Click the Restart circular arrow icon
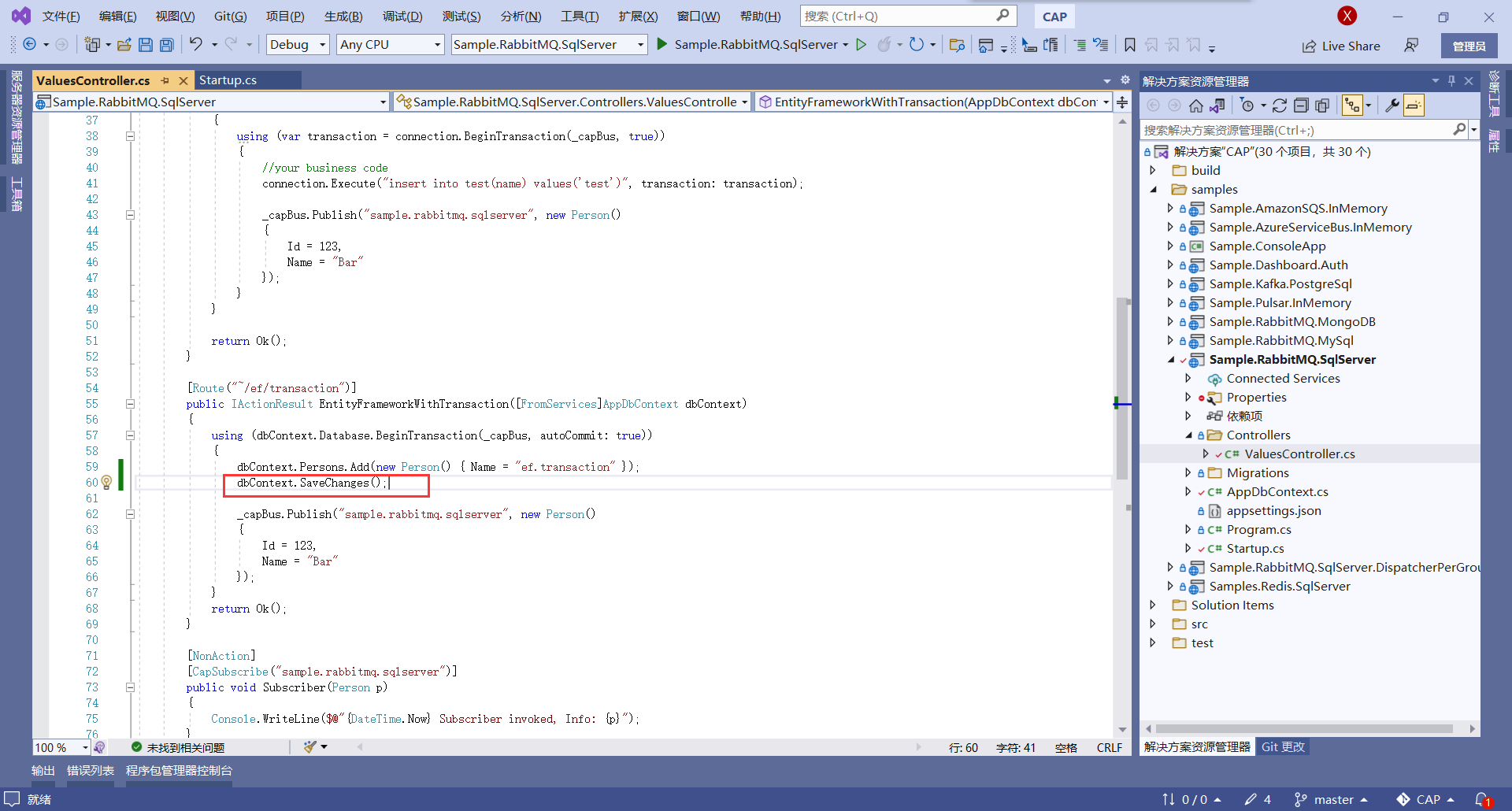1512x811 pixels. (x=916, y=45)
